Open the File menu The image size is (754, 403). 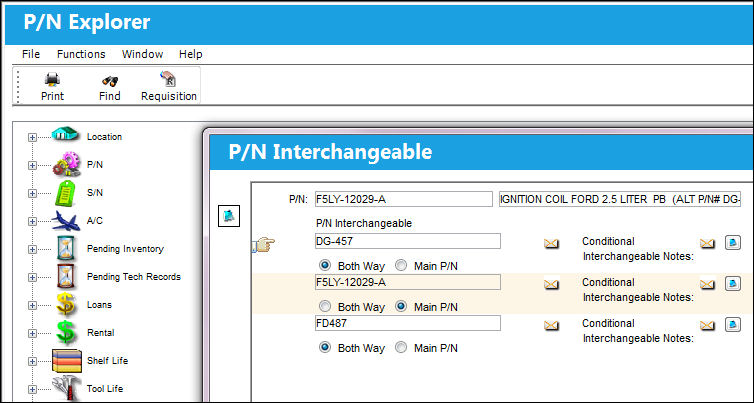coord(31,54)
